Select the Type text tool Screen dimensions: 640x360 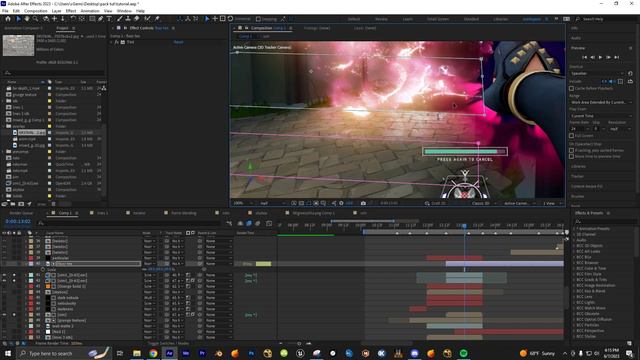pyautogui.click(x=109, y=19)
